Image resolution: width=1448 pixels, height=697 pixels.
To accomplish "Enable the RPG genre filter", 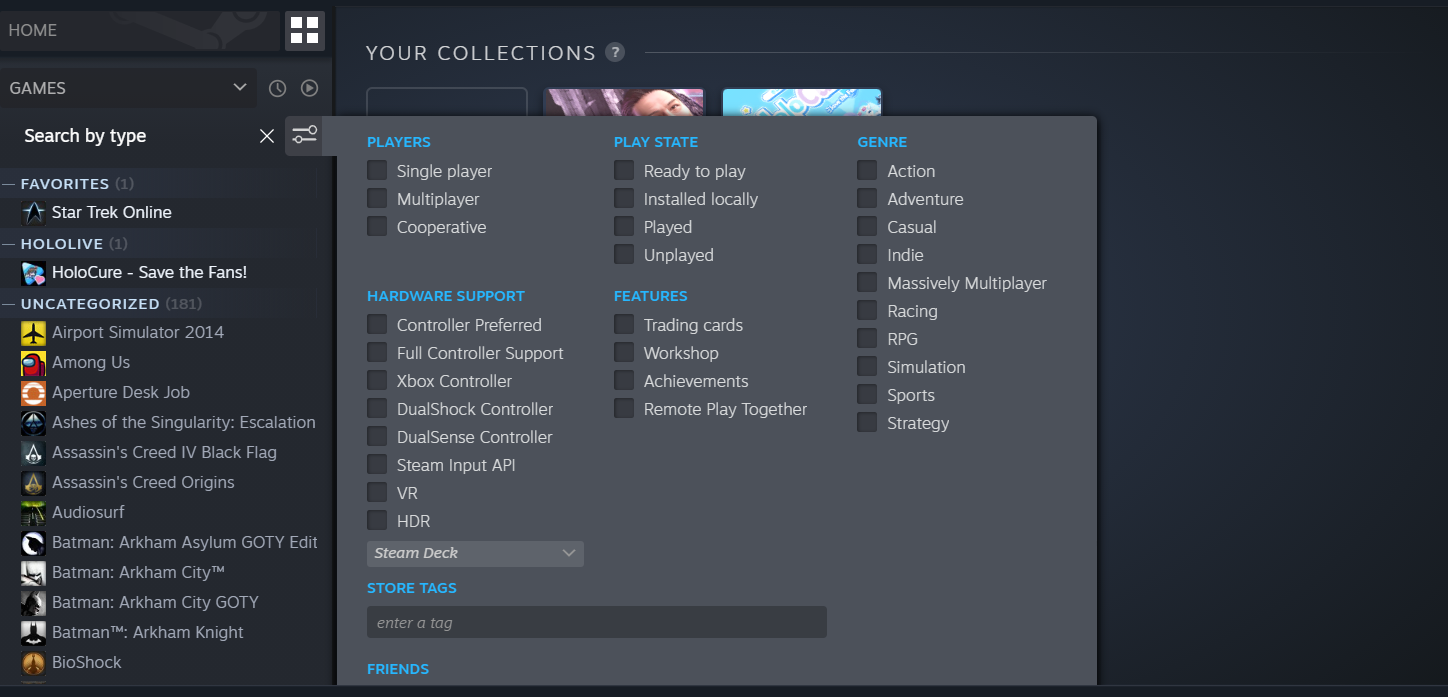I will [x=866, y=338].
